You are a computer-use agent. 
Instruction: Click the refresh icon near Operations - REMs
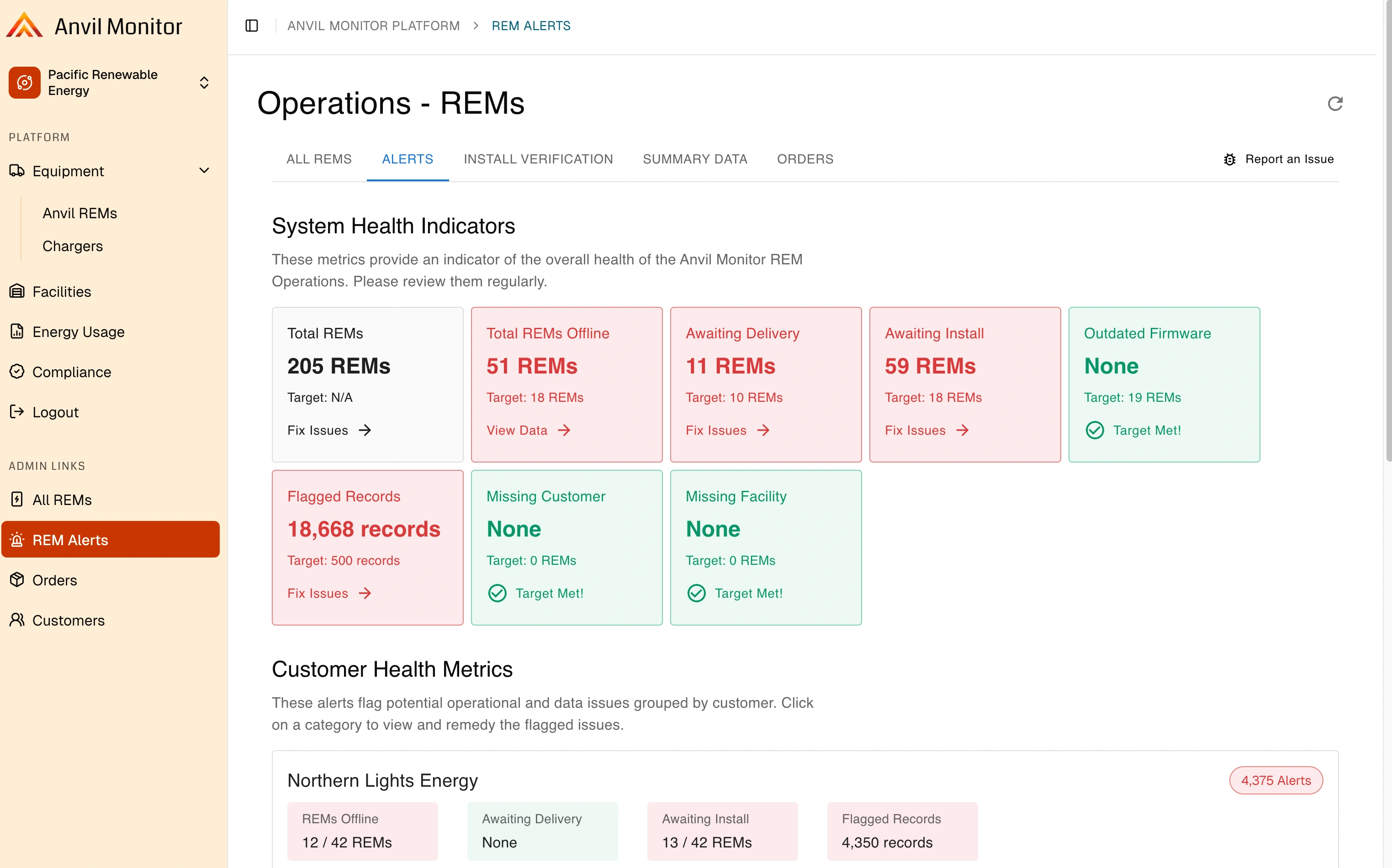tap(1335, 103)
